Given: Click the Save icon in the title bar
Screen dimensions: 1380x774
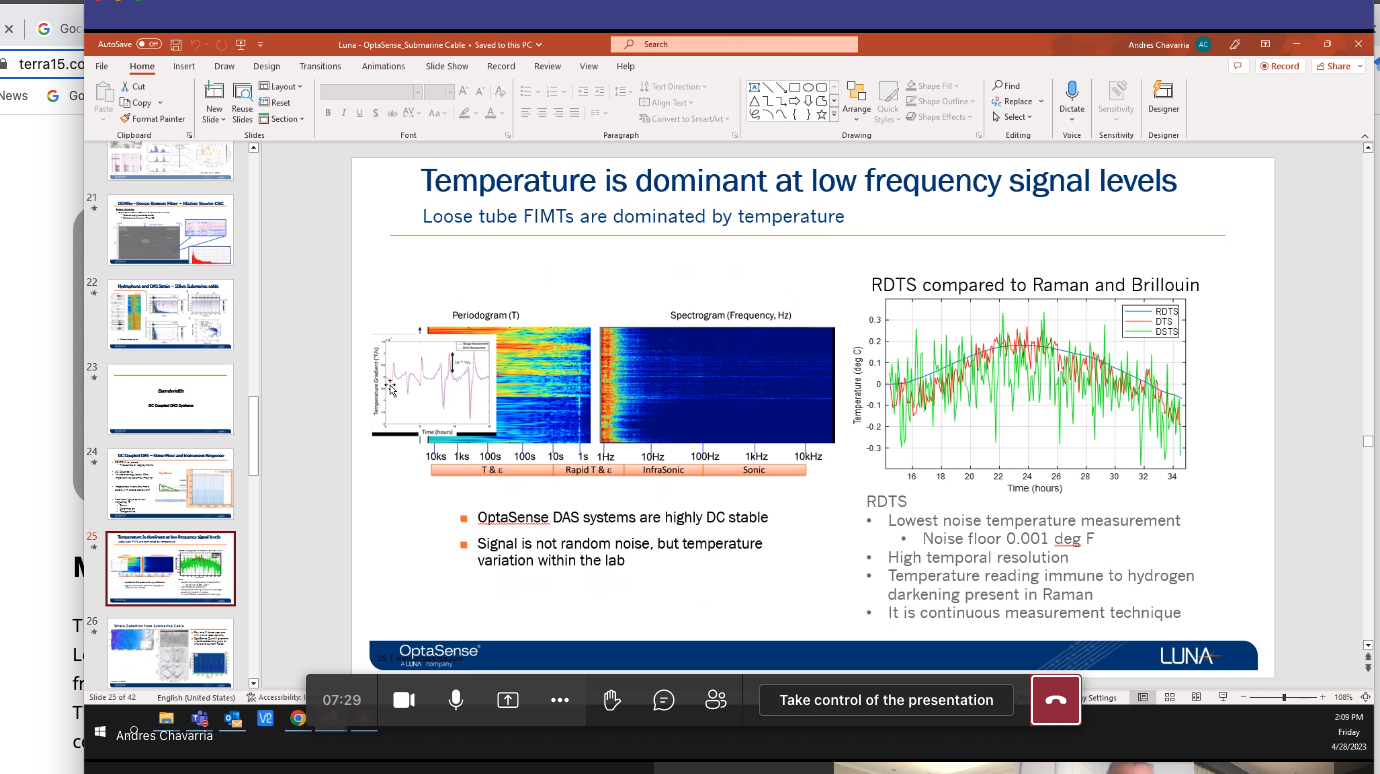Looking at the screenshot, I should click(176, 45).
